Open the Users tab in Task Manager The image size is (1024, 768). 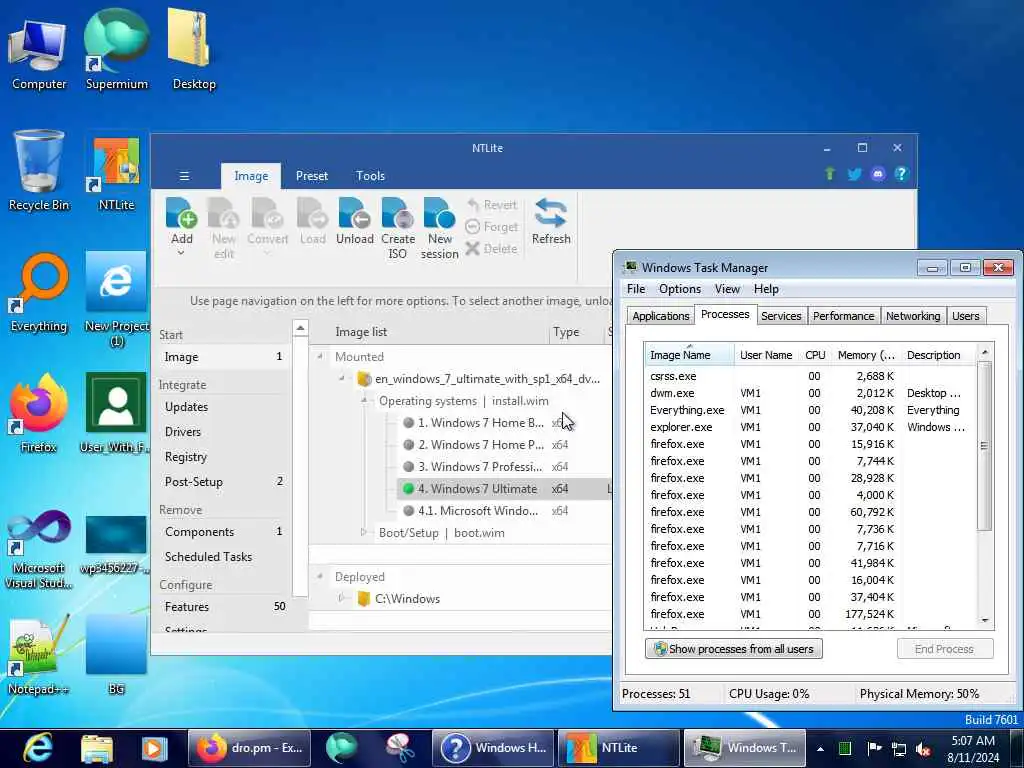pyautogui.click(x=965, y=316)
